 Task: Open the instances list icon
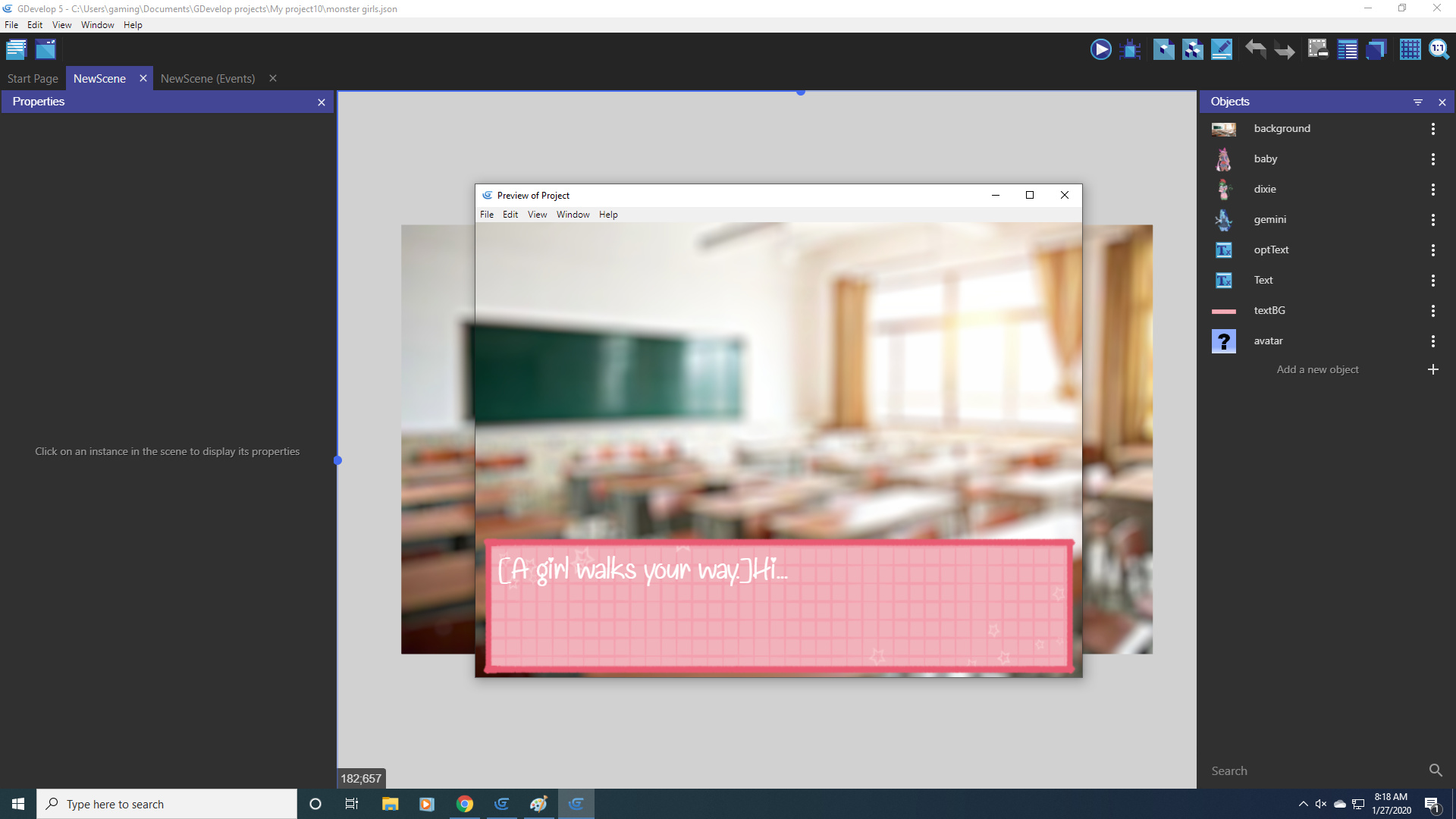click(x=1347, y=50)
